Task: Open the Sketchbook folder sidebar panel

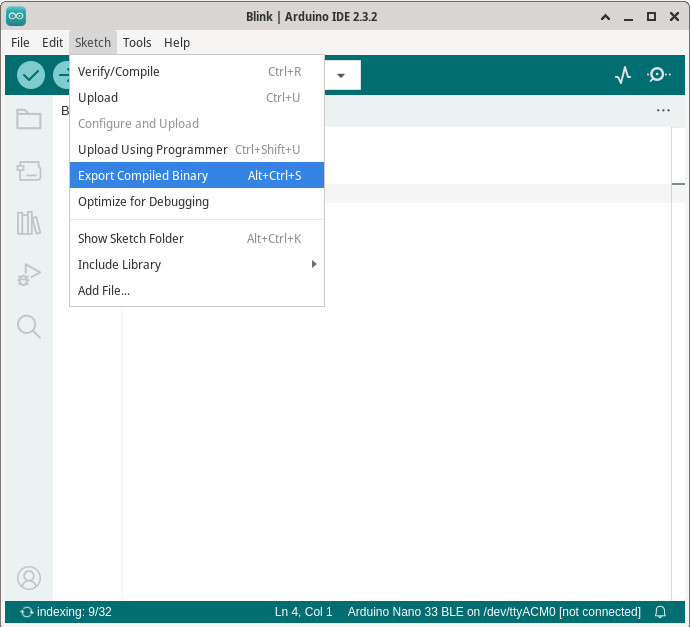Action: [x=29, y=119]
